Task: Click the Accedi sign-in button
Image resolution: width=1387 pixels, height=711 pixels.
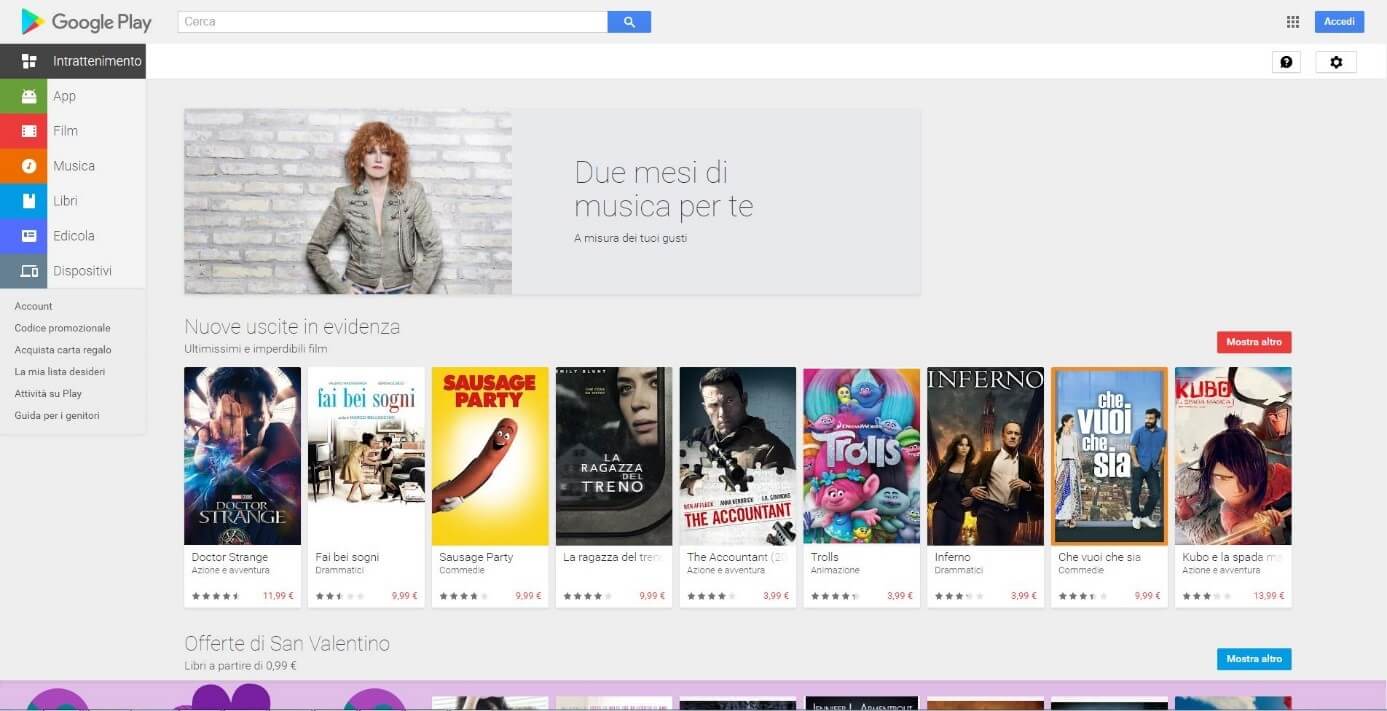Action: pos(1339,22)
